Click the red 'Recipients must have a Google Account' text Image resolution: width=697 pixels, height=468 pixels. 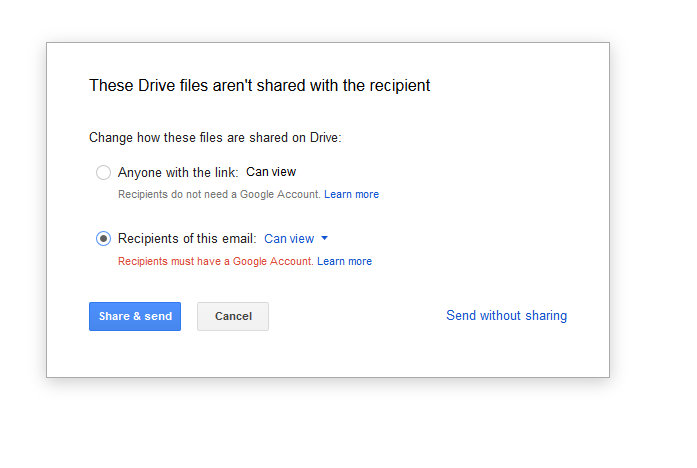[216, 261]
